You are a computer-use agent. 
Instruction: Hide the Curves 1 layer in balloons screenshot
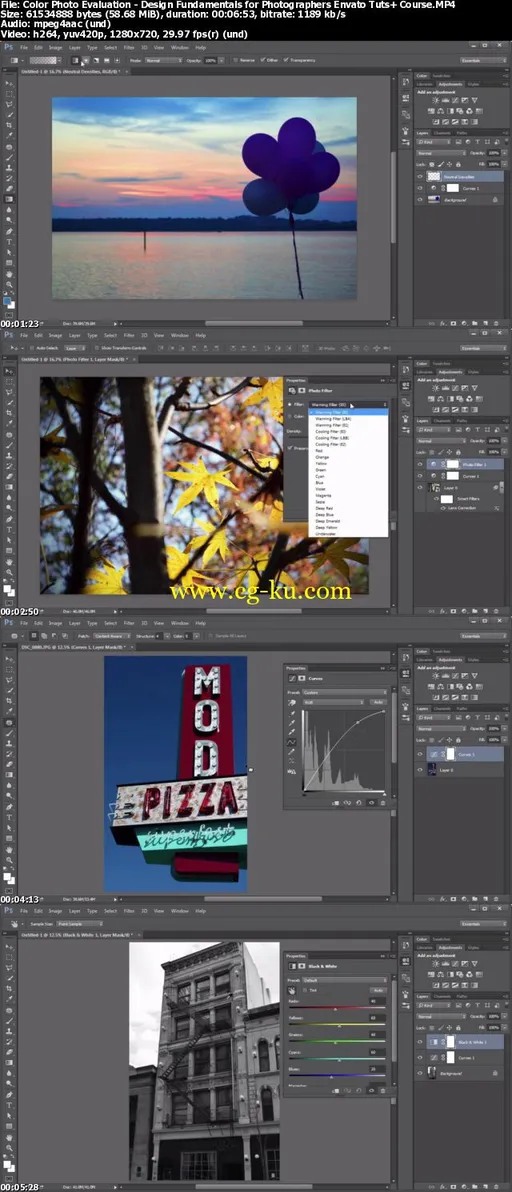(420, 188)
